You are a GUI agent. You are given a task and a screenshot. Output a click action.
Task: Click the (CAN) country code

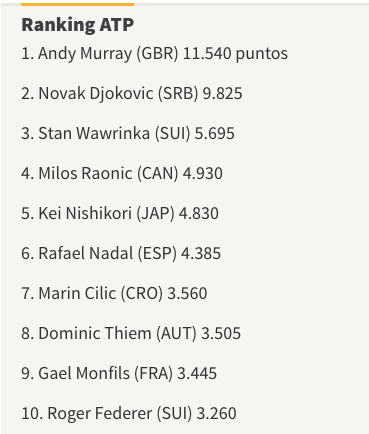click(158, 173)
